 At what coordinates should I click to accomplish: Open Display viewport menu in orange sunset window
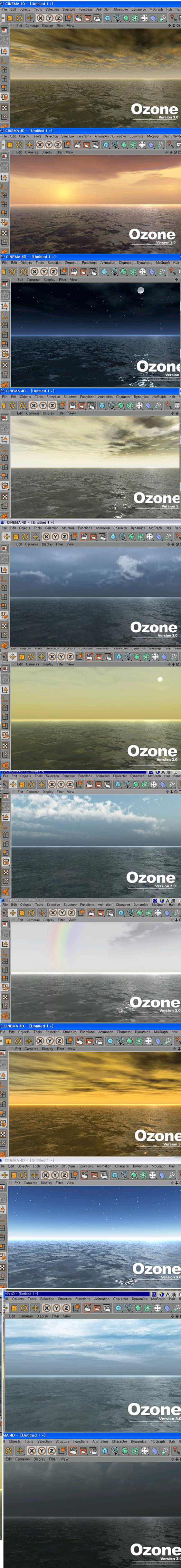point(46,152)
